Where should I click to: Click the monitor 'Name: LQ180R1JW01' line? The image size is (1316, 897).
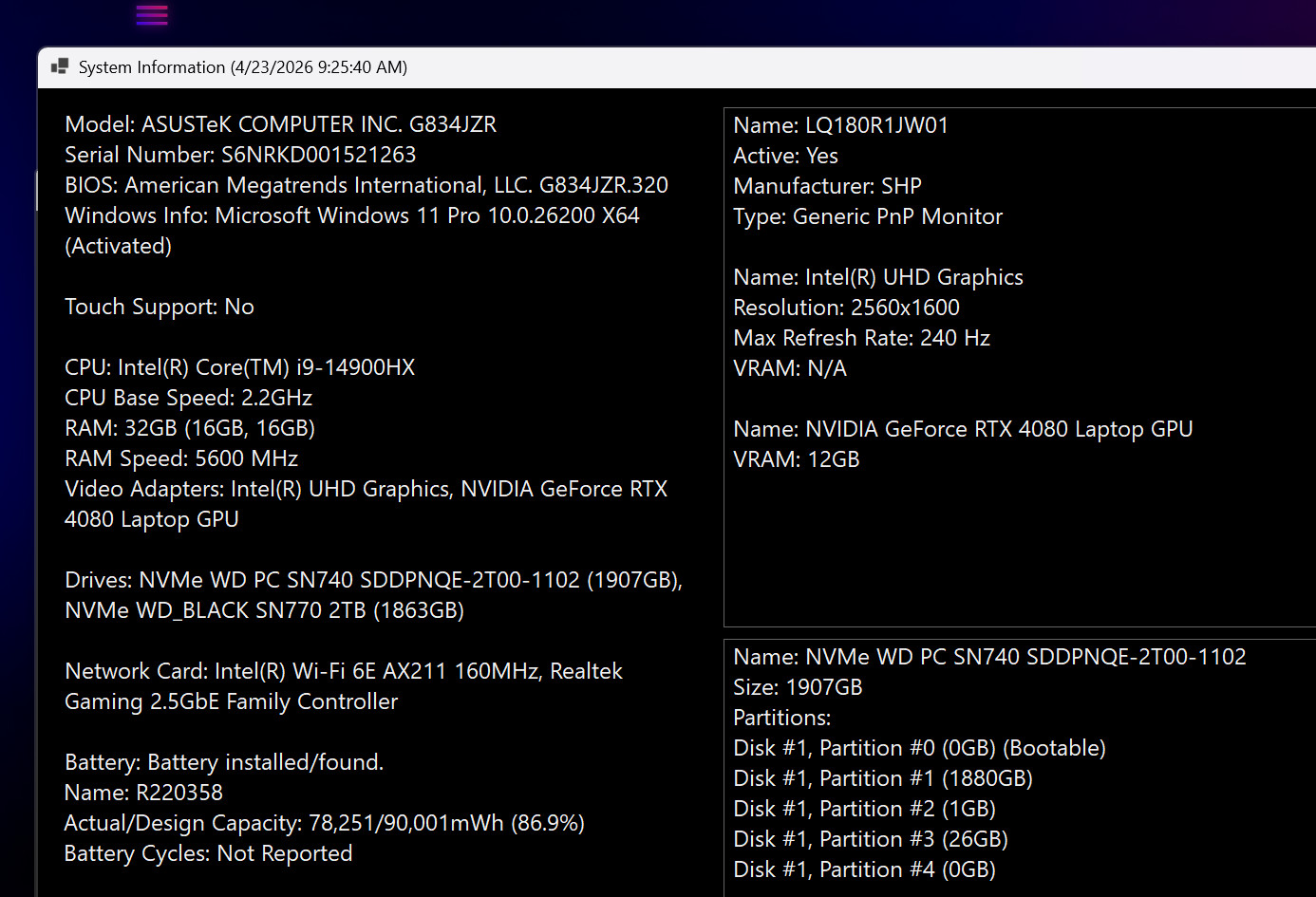pyautogui.click(x=841, y=125)
